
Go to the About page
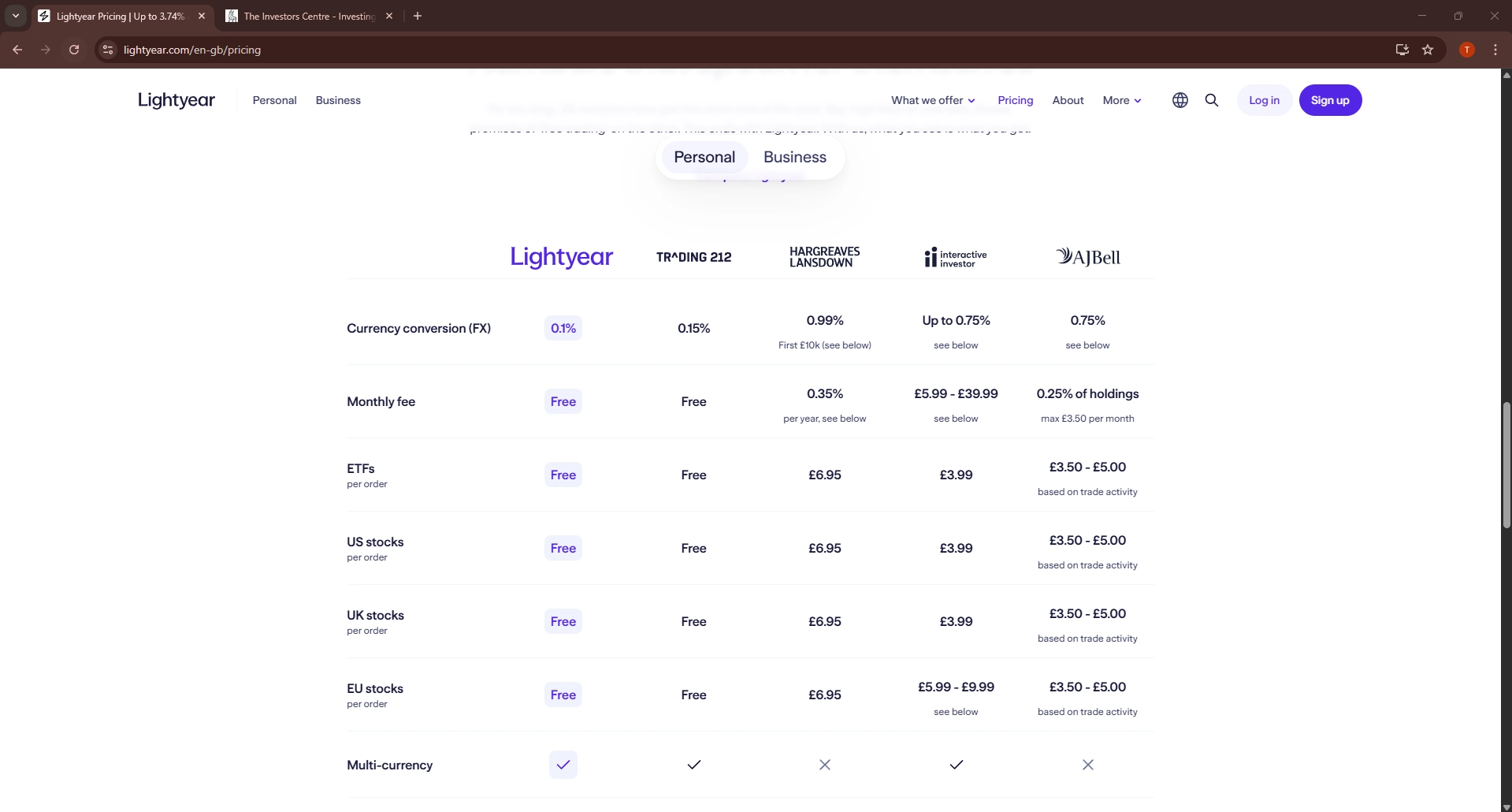[1068, 100]
